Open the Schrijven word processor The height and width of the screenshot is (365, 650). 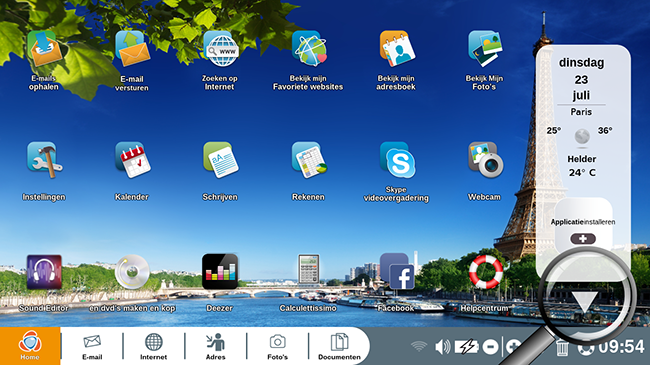point(221,160)
